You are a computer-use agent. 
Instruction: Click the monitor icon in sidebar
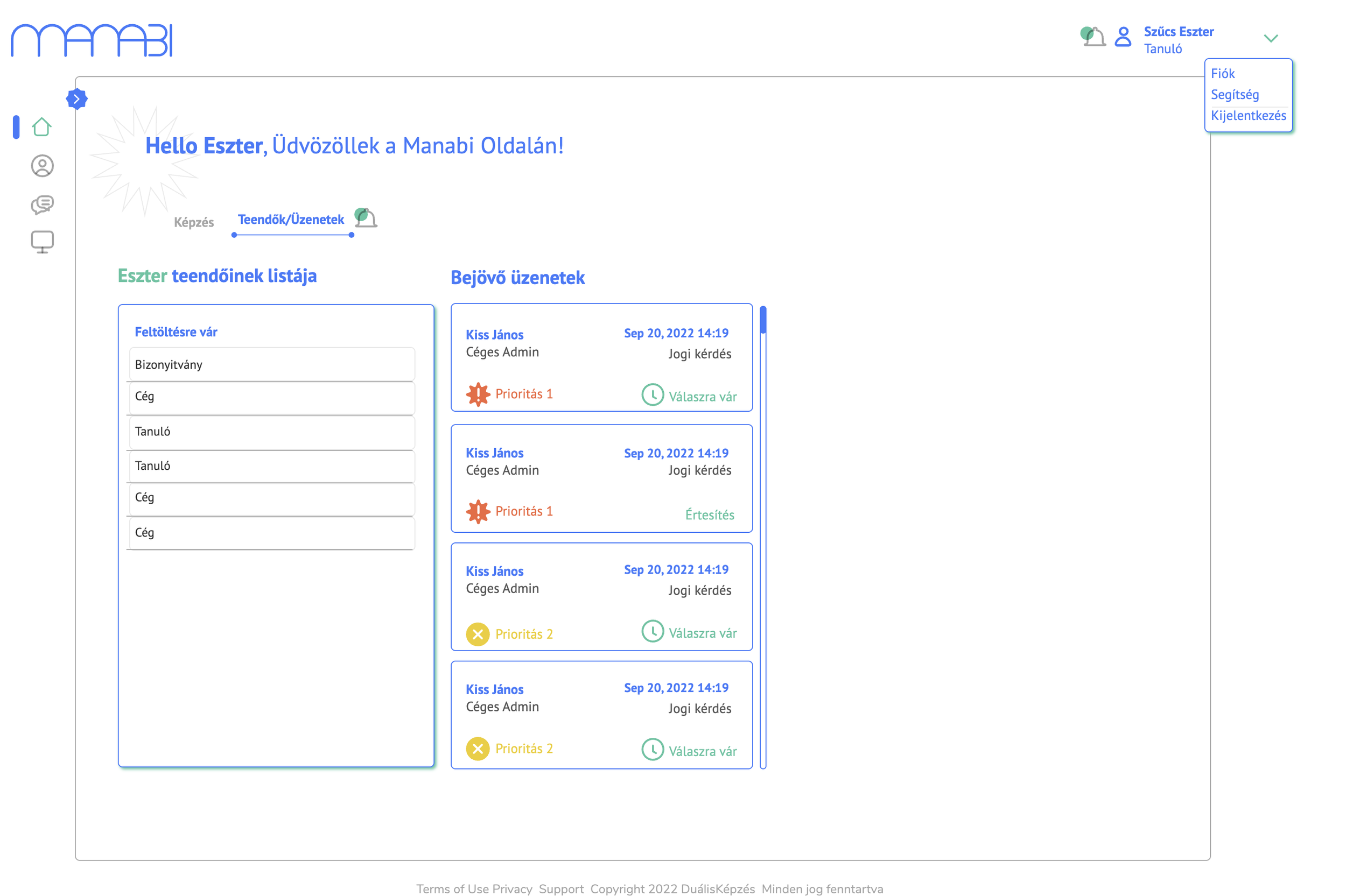tap(41, 242)
